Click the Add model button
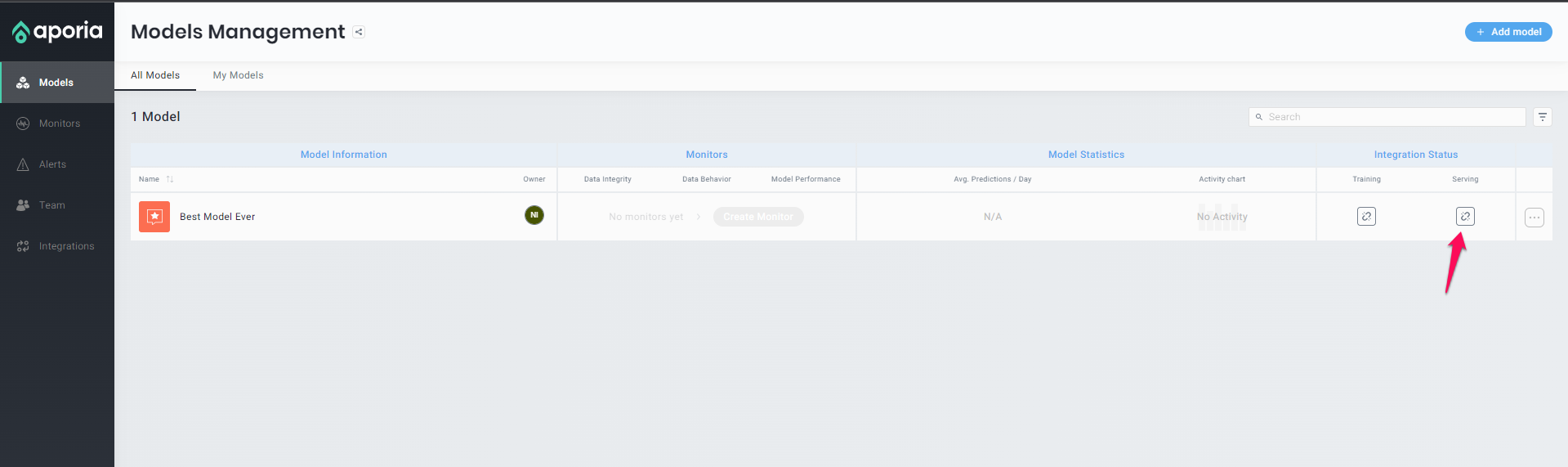The image size is (1568, 467). point(1508,32)
